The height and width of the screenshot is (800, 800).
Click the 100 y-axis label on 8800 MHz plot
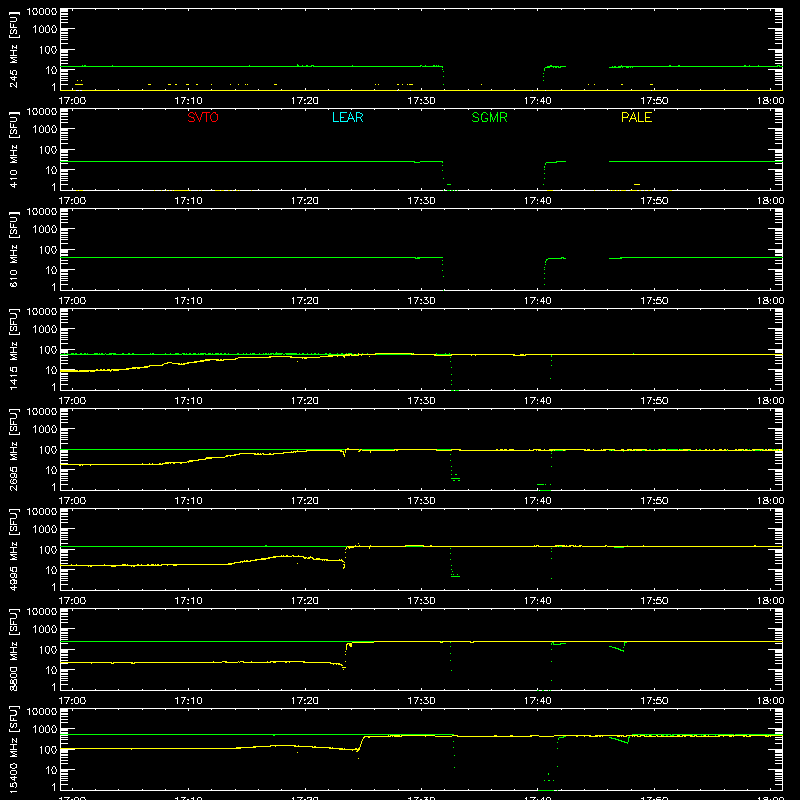pos(48,650)
